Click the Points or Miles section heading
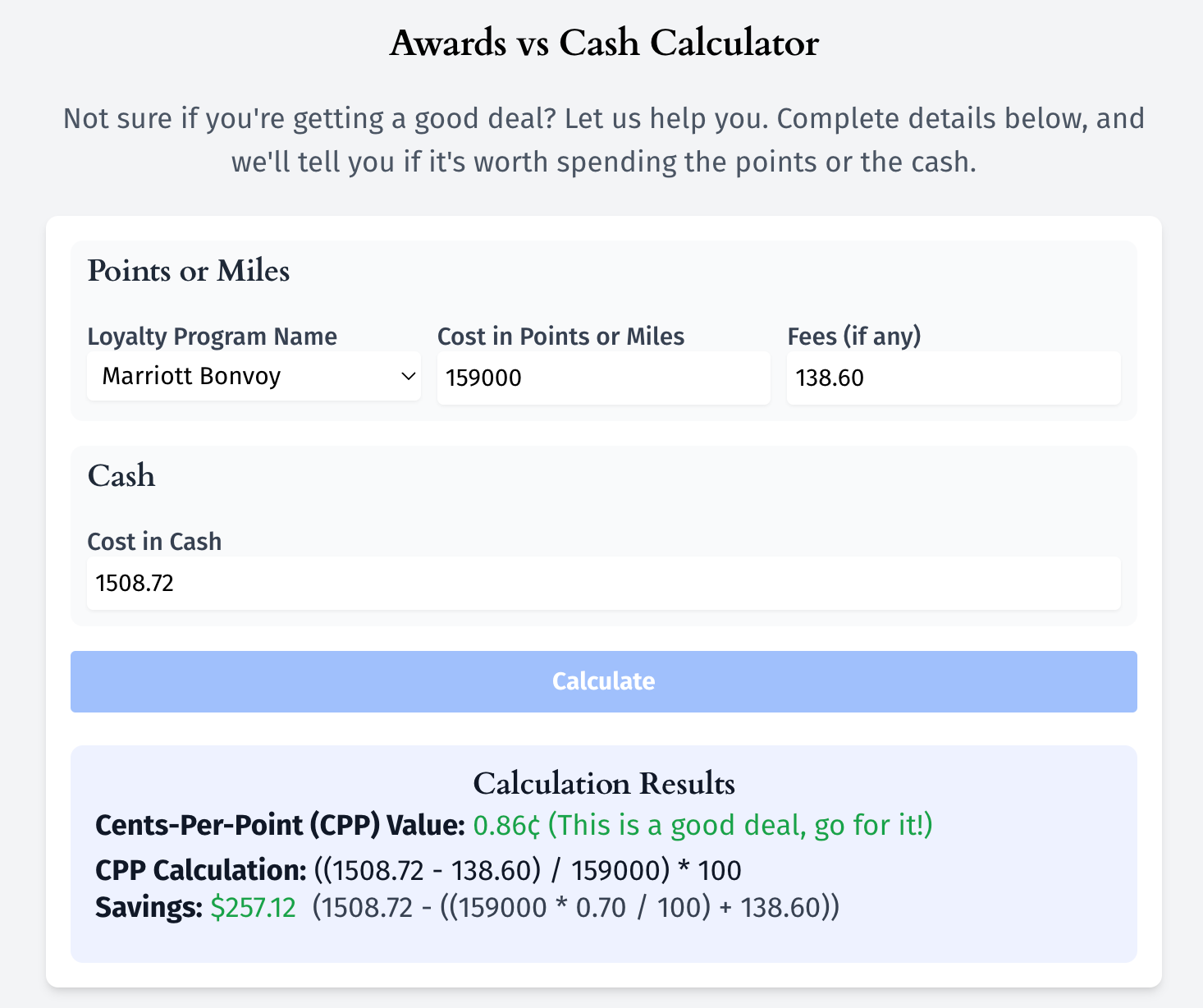The height and width of the screenshot is (1008, 1203). 189,271
